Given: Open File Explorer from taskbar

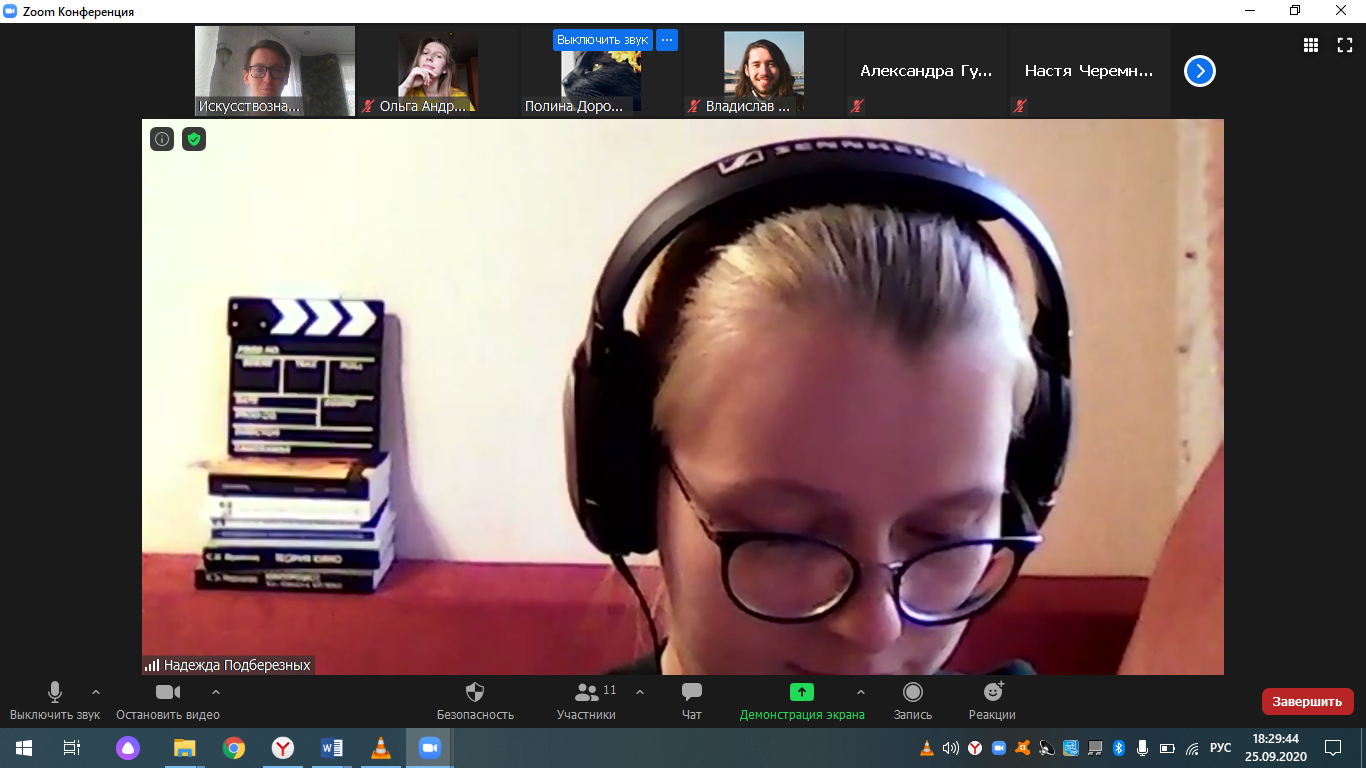Looking at the screenshot, I should (185, 747).
